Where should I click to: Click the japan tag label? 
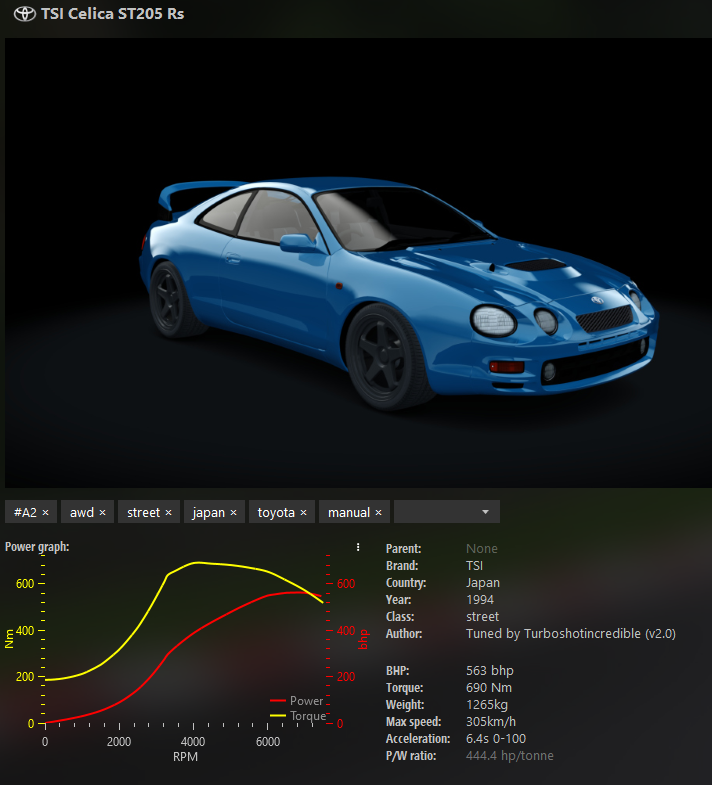(208, 513)
